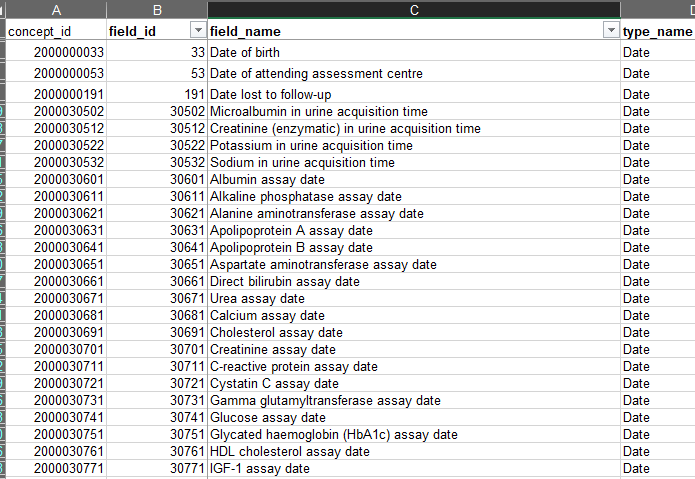Screen dimensions: 695x479
Task: Click the Date lost to follow-up cell
Action: point(414,94)
